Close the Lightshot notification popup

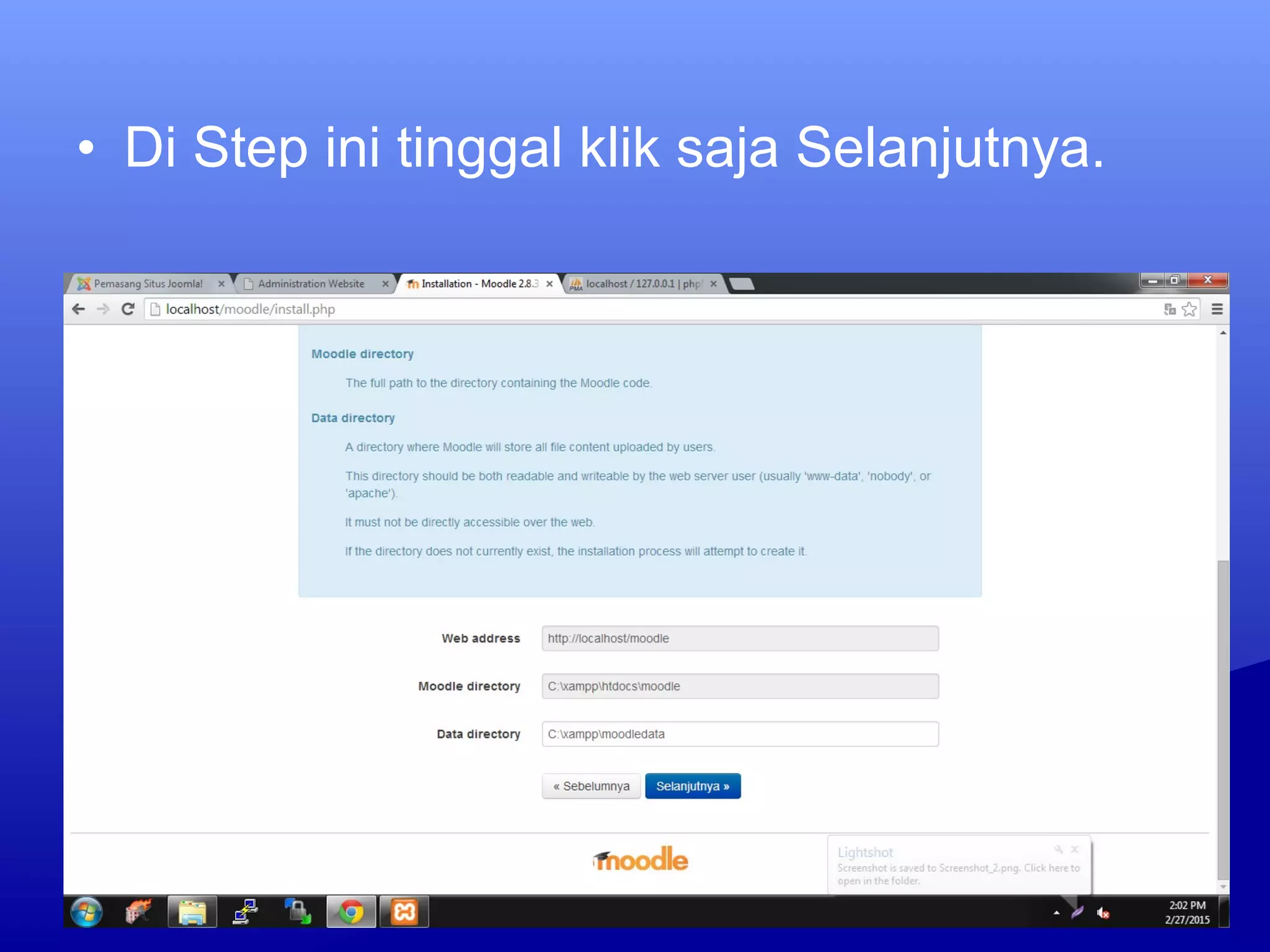pos(1075,849)
